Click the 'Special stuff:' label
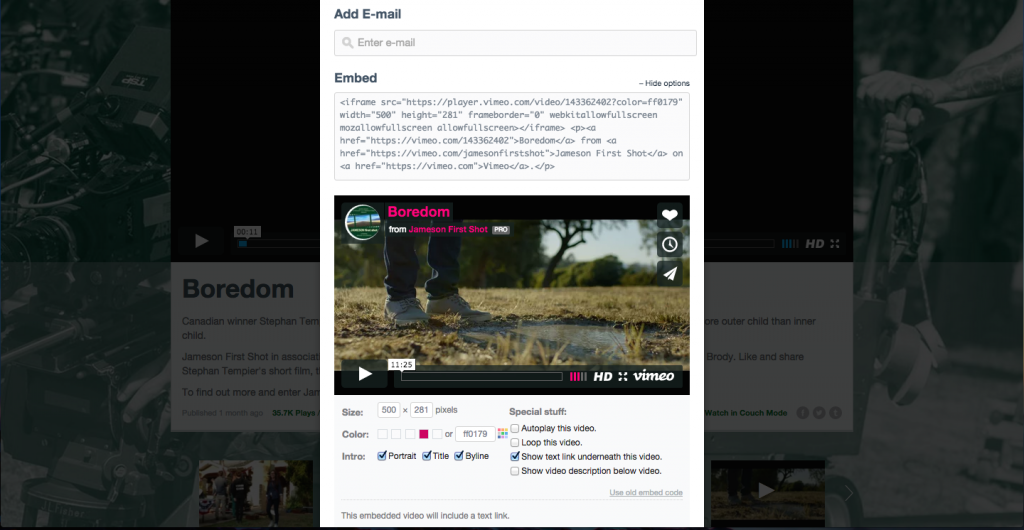The height and width of the screenshot is (530, 1024). [x=538, y=412]
